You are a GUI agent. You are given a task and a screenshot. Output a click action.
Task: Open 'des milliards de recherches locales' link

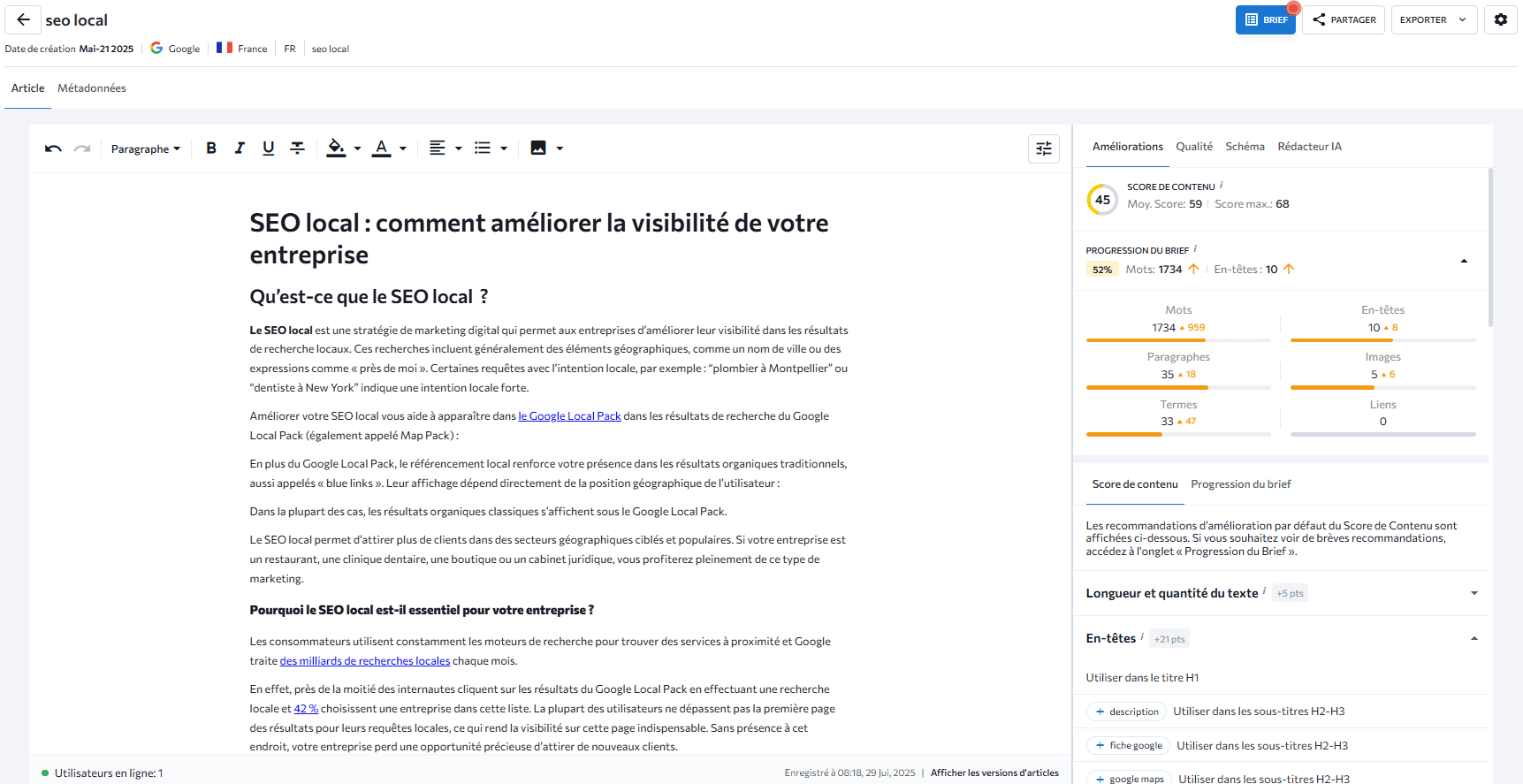point(365,661)
